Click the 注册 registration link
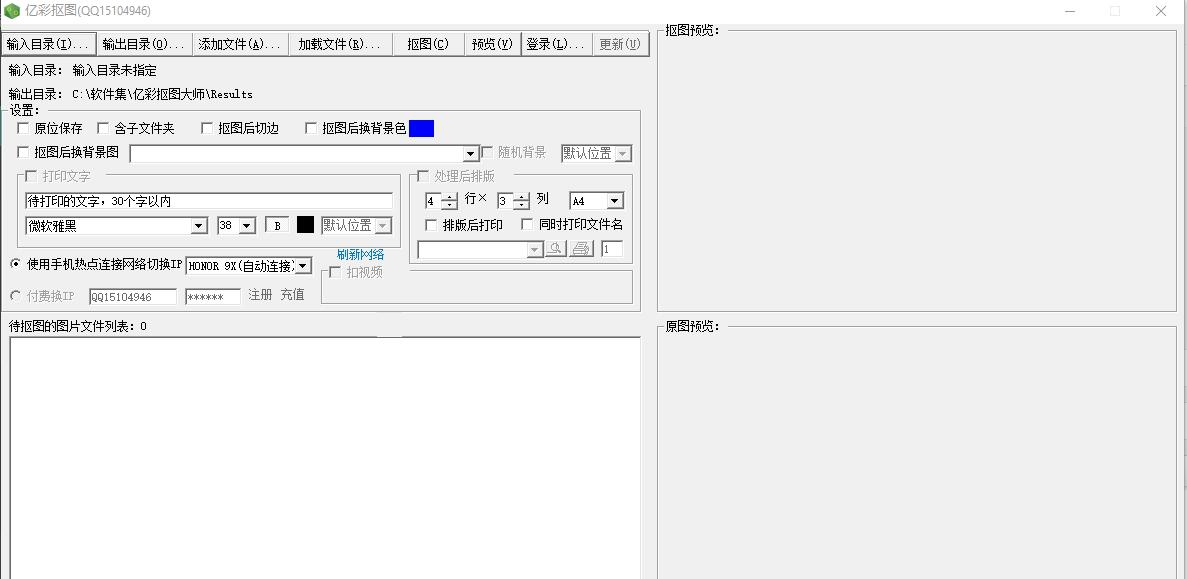The image size is (1187, 579). (259, 294)
